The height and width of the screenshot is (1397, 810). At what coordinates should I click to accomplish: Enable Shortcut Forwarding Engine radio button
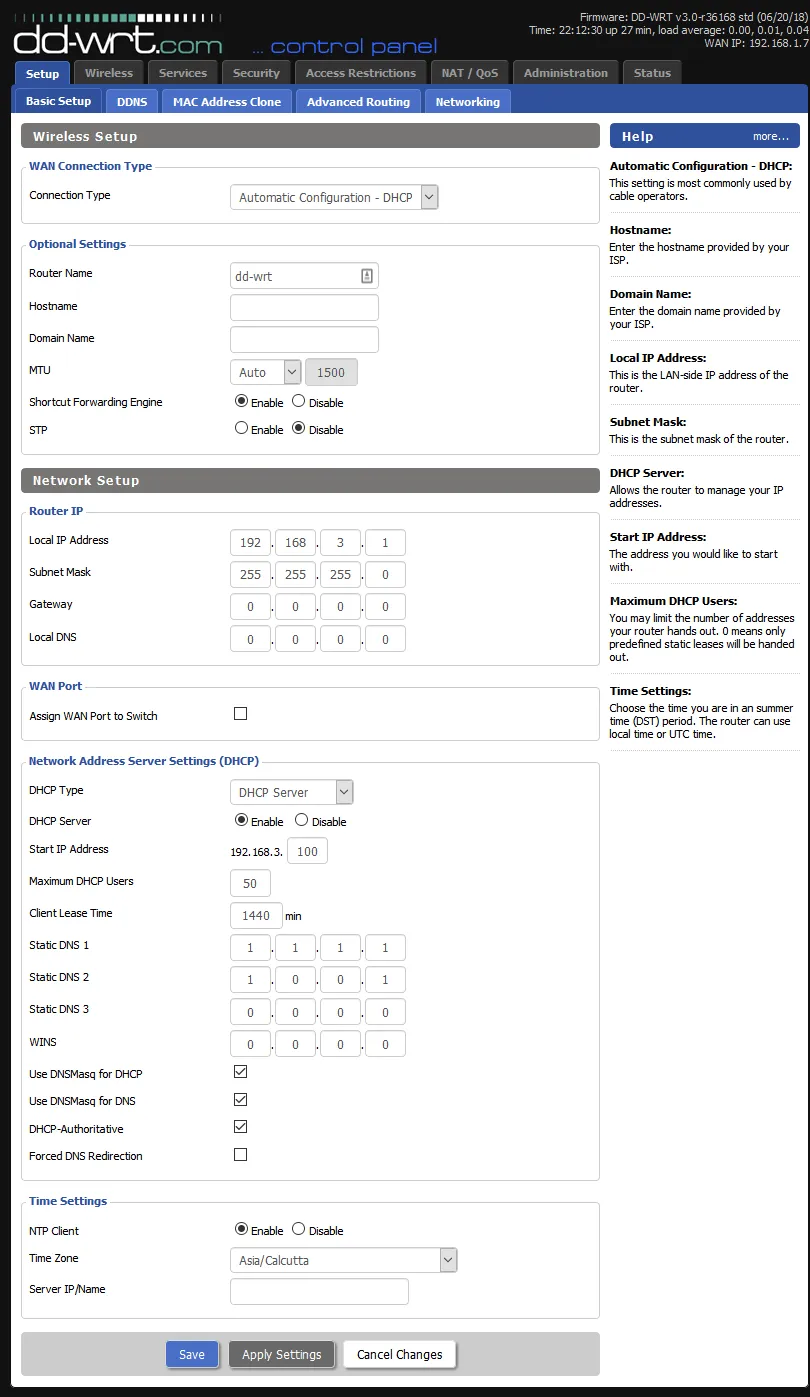(241, 401)
